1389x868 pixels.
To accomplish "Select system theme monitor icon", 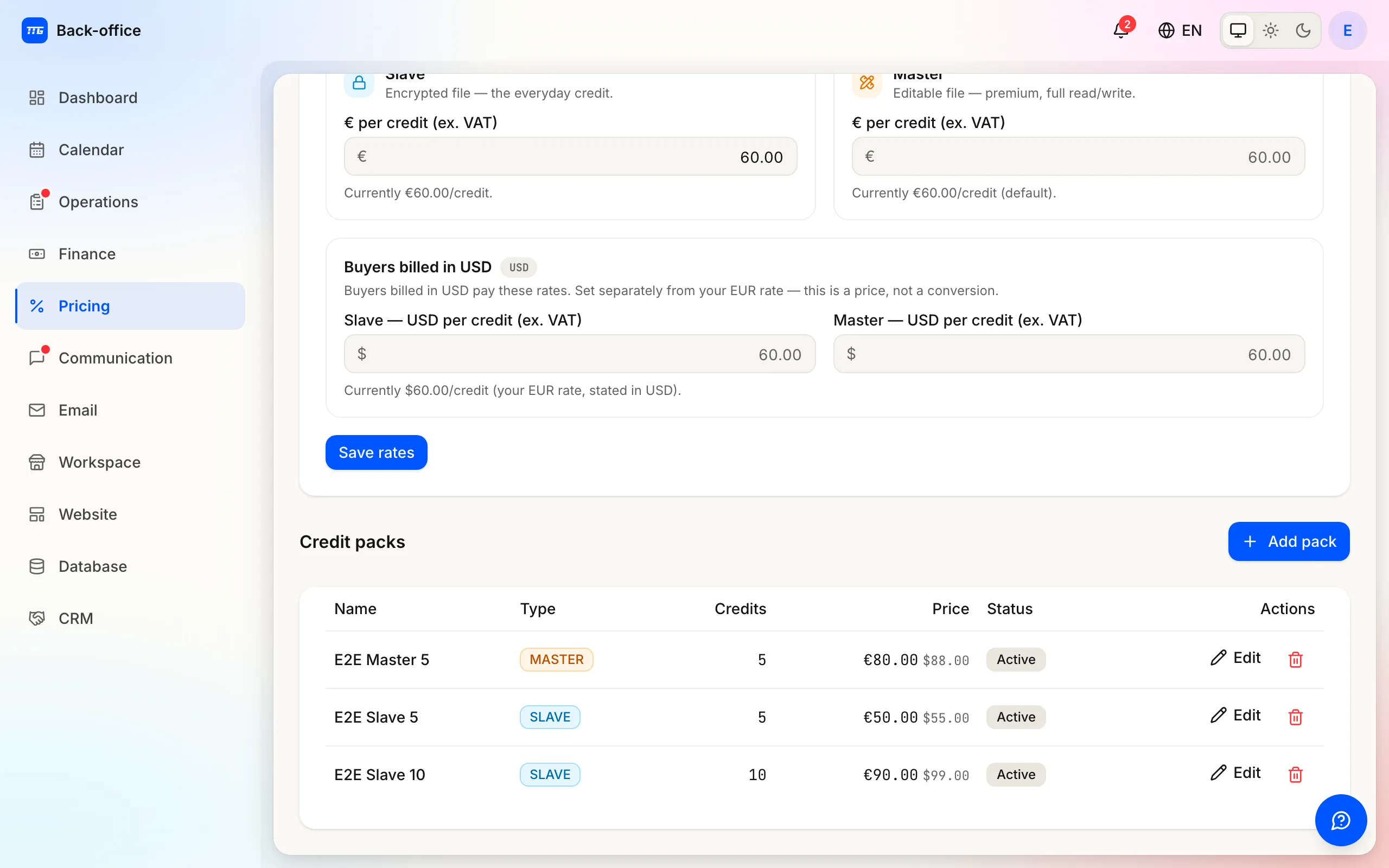I will [1238, 30].
